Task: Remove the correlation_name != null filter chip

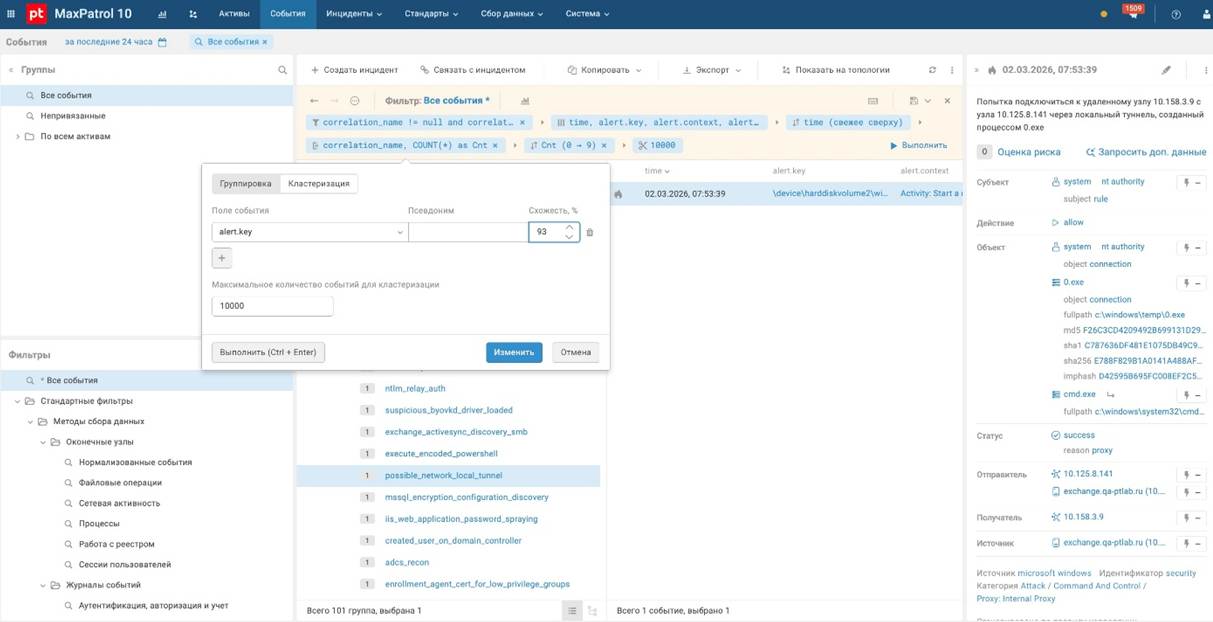Action: point(522,122)
